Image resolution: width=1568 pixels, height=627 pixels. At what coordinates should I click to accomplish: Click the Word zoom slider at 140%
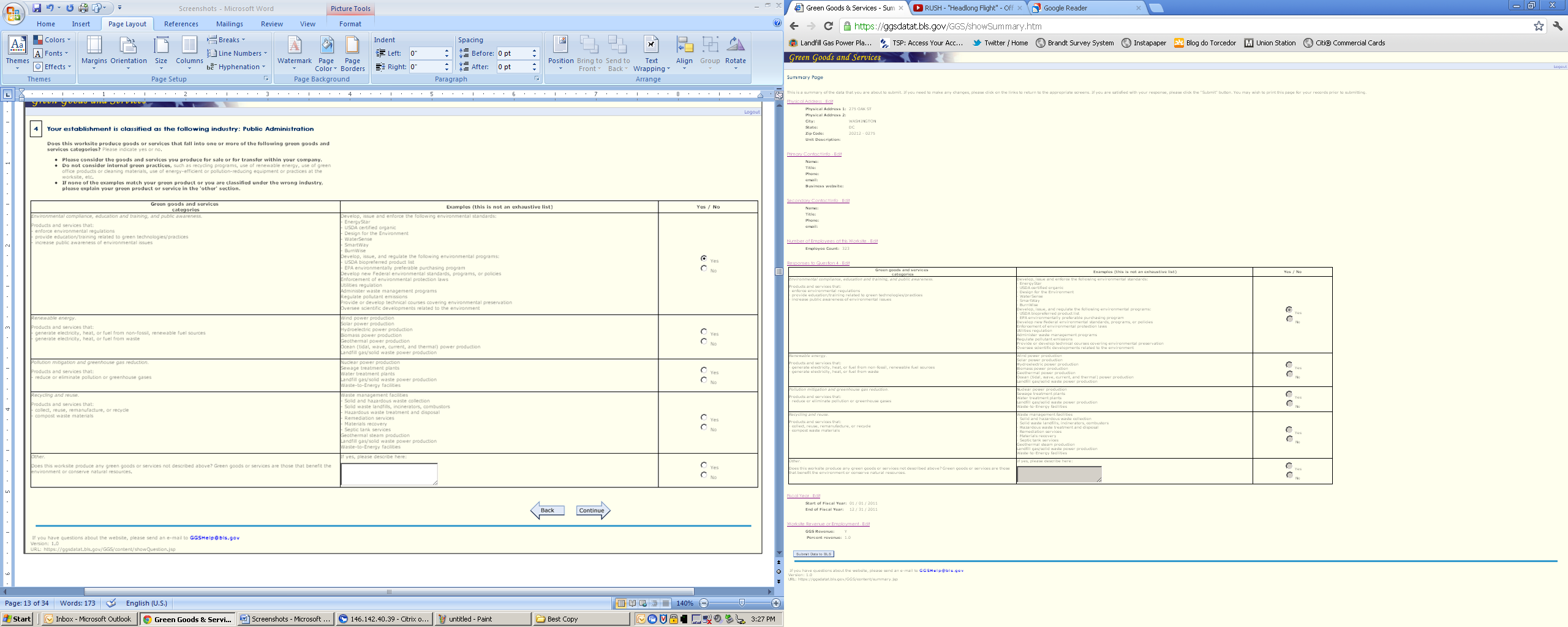742,603
